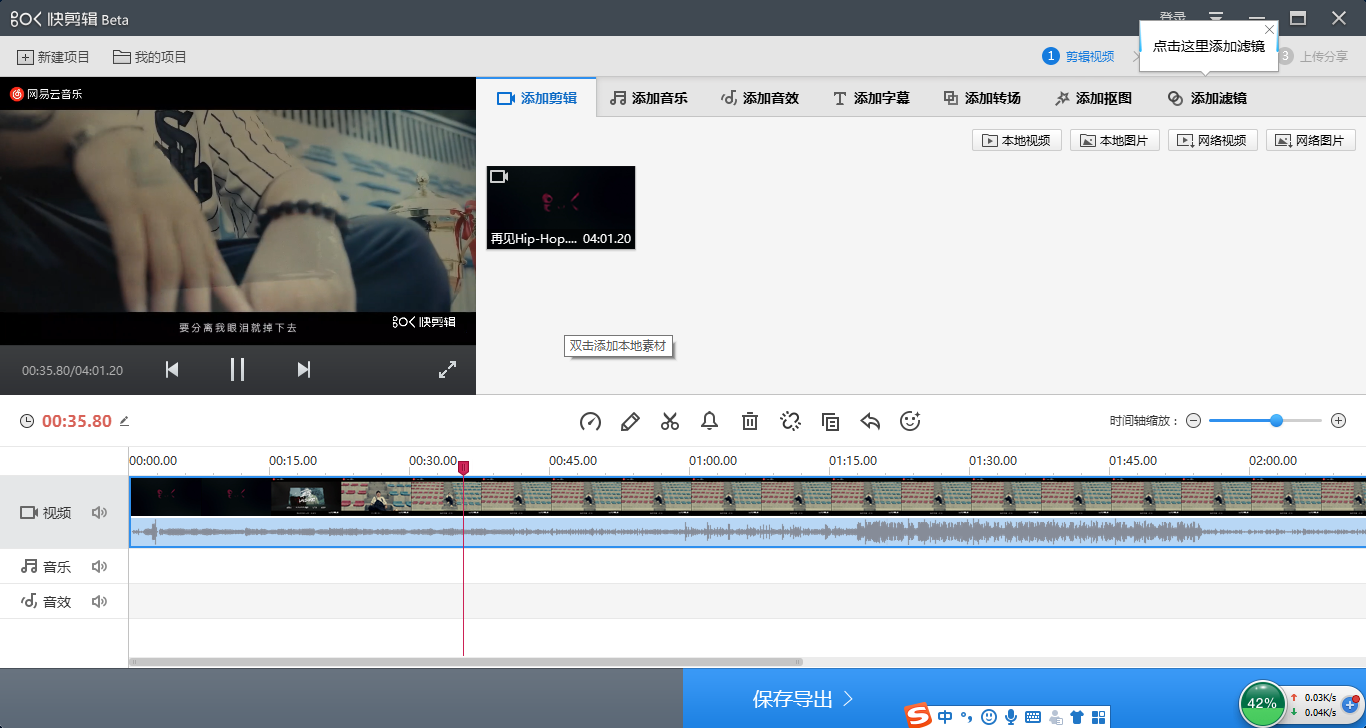Select the 剪辑视频 step

click(x=1078, y=57)
